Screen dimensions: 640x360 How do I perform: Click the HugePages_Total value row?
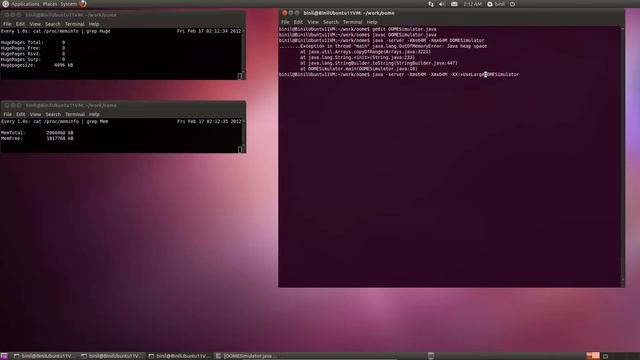click(33, 42)
